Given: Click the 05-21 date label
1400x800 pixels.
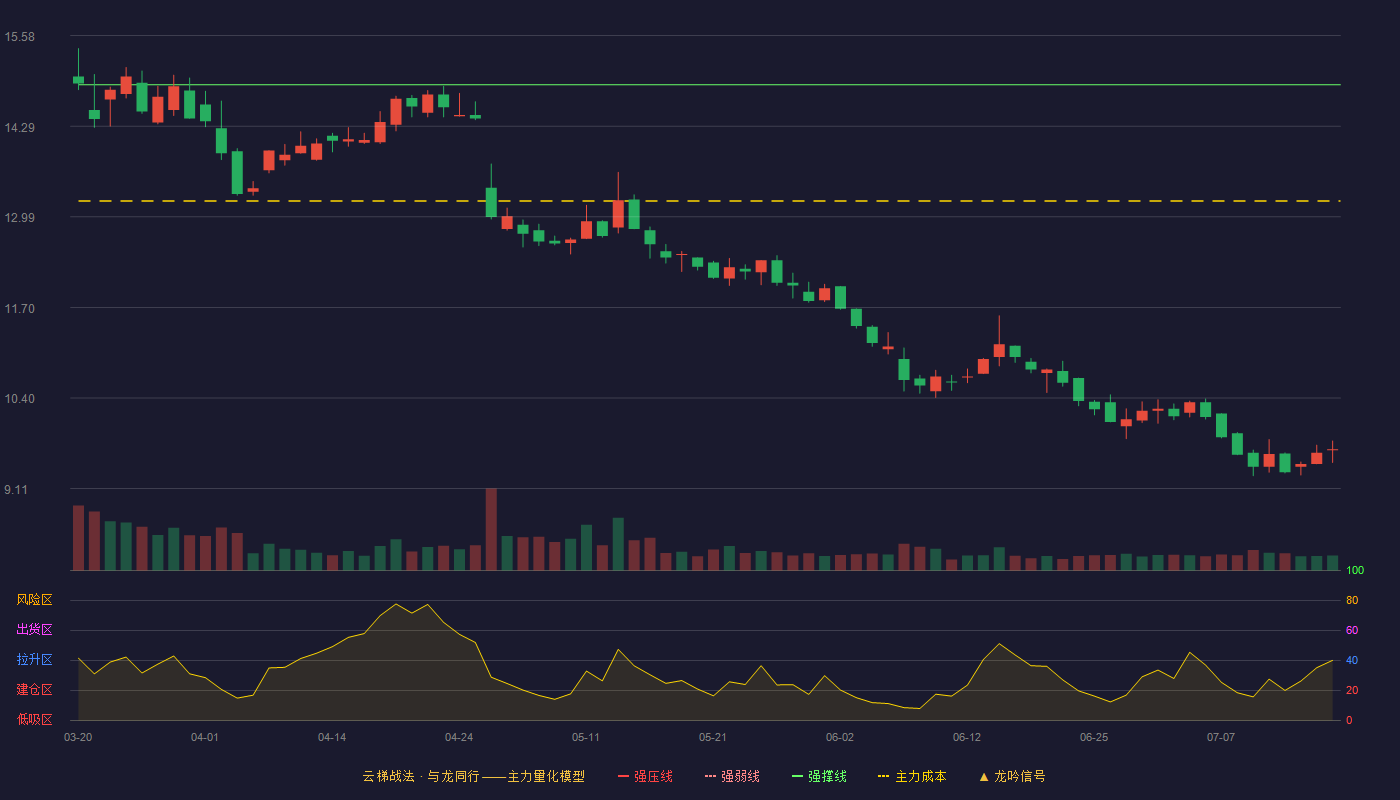Looking at the screenshot, I should tap(713, 737).
